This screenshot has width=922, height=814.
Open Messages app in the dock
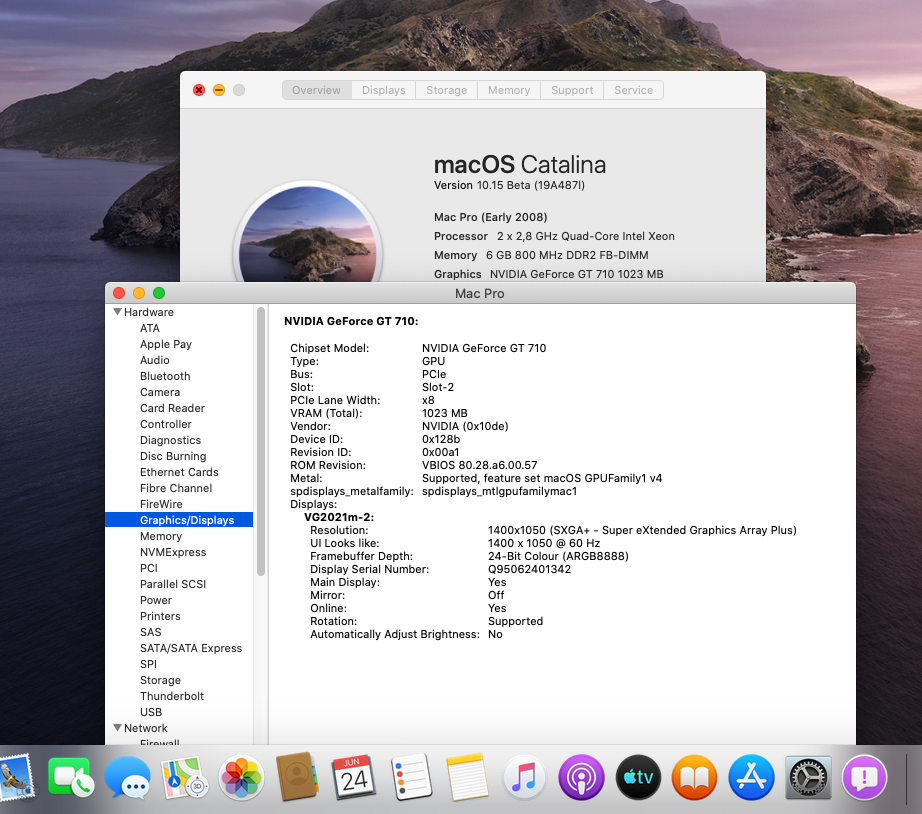127,778
